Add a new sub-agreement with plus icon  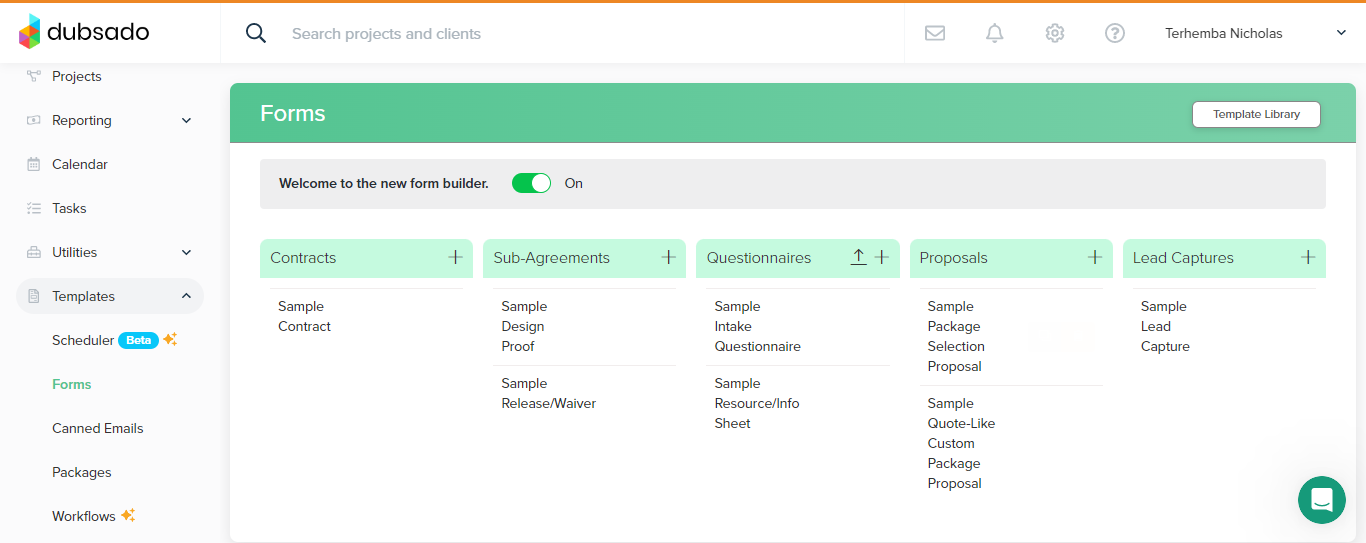(x=668, y=257)
